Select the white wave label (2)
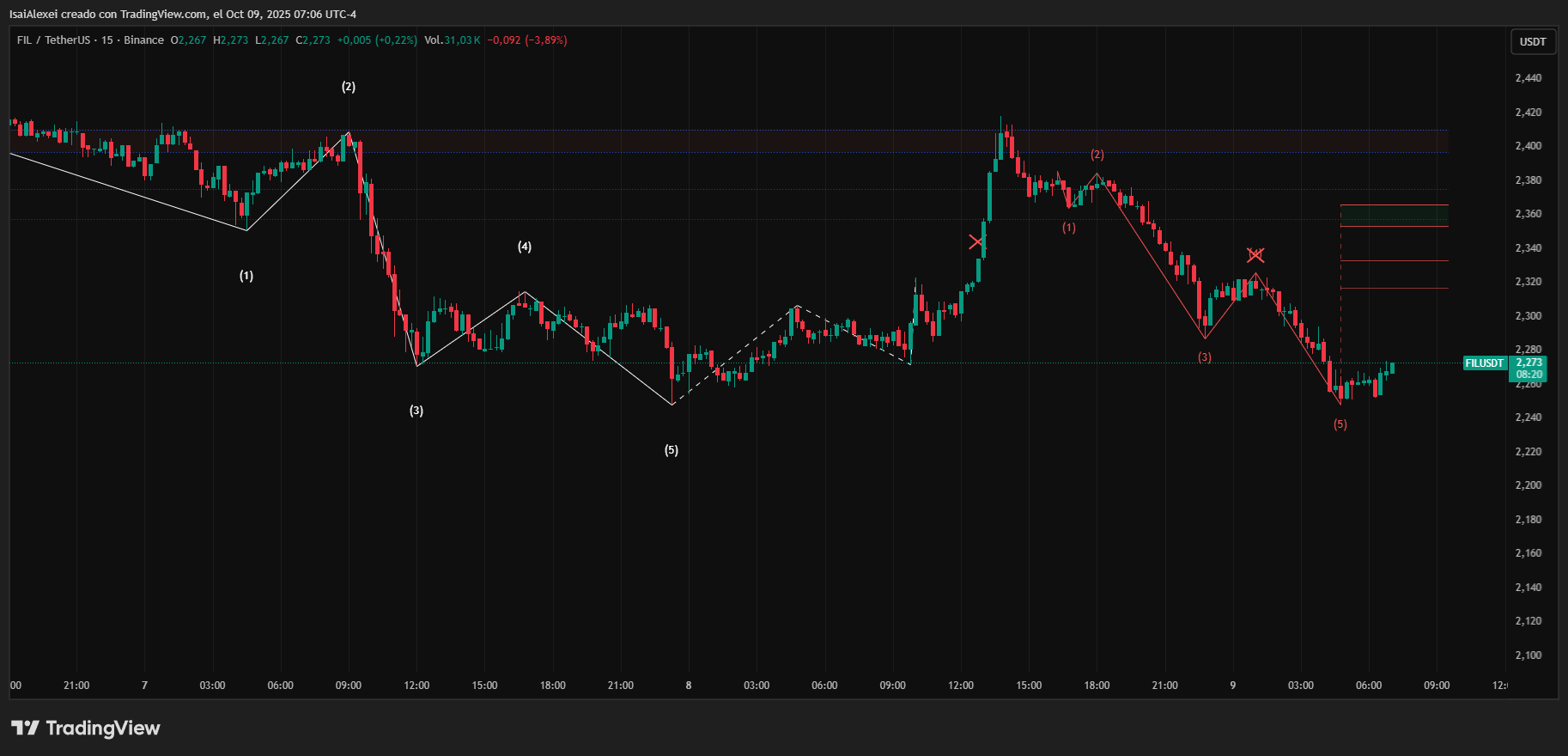This screenshot has width=1568, height=756. tap(349, 87)
